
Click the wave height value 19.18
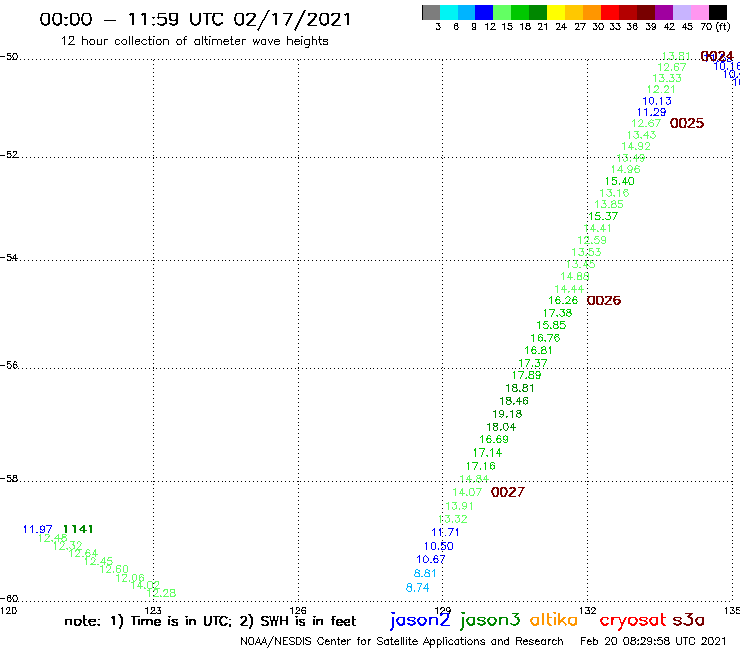pos(507,414)
